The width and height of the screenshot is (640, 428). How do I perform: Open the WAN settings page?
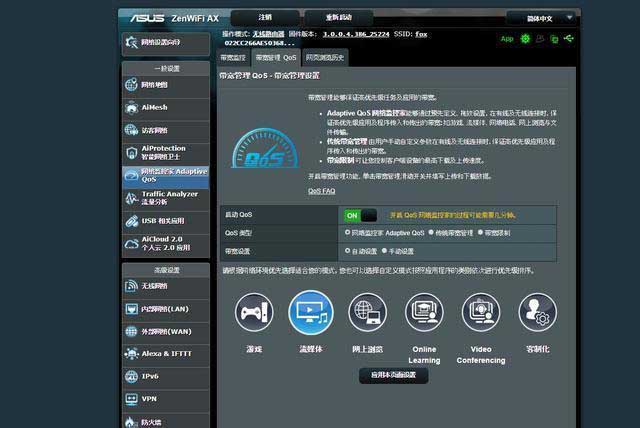pos(166,332)
